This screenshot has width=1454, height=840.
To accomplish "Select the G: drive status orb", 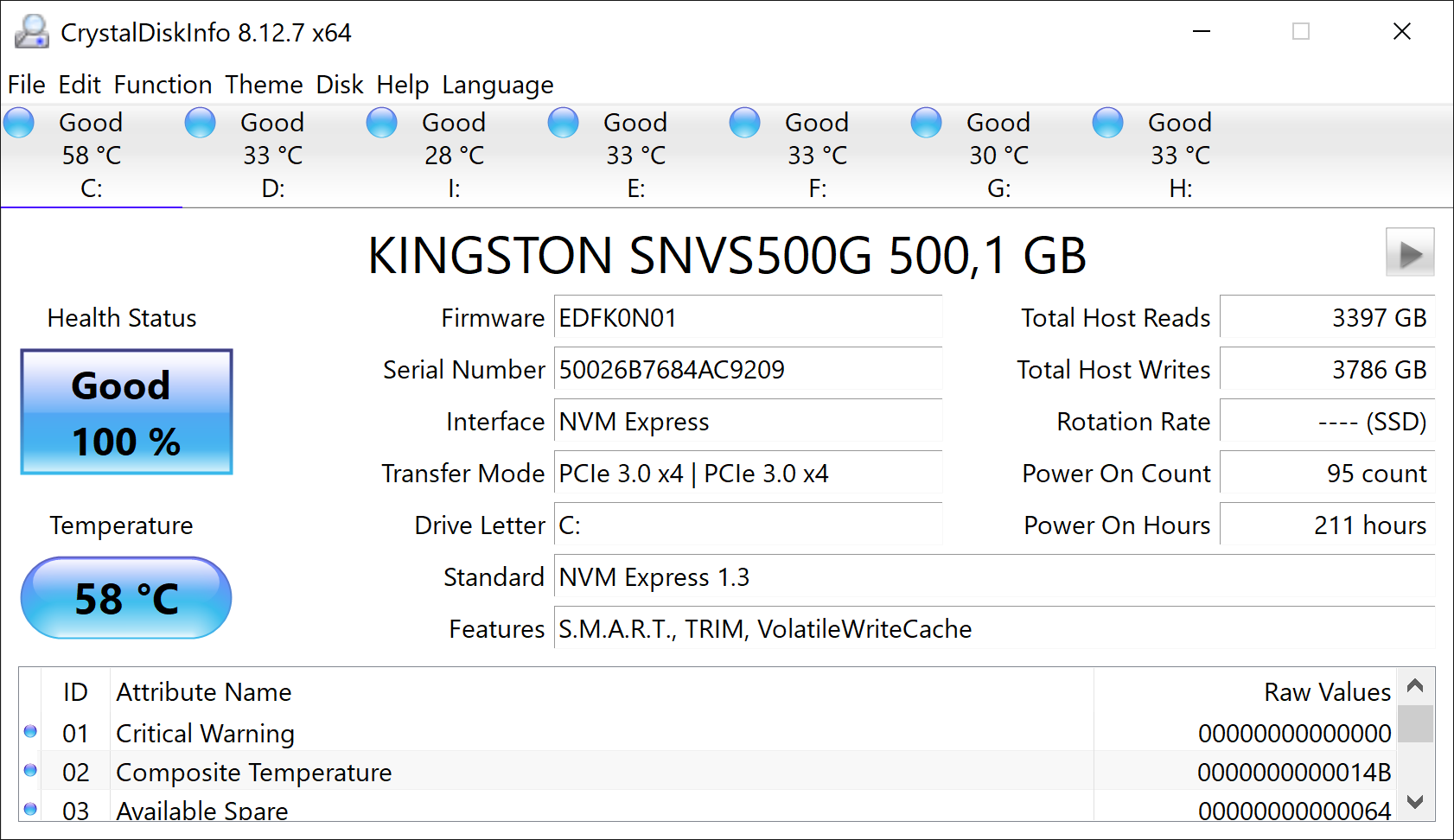I will point(927,123).
